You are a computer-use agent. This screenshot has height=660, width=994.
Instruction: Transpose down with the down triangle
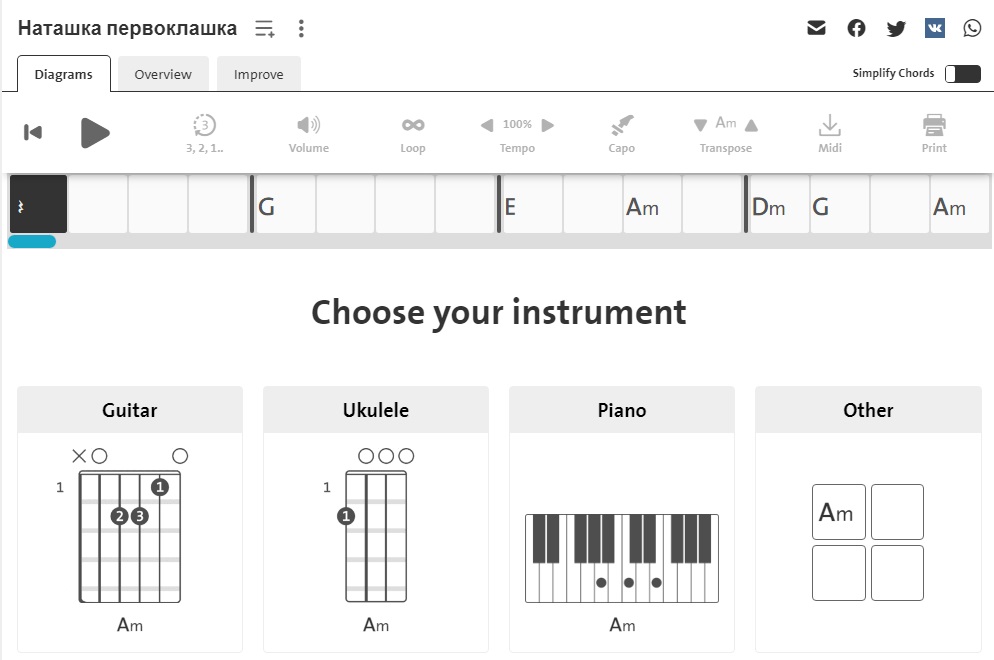tap(700, 125)
